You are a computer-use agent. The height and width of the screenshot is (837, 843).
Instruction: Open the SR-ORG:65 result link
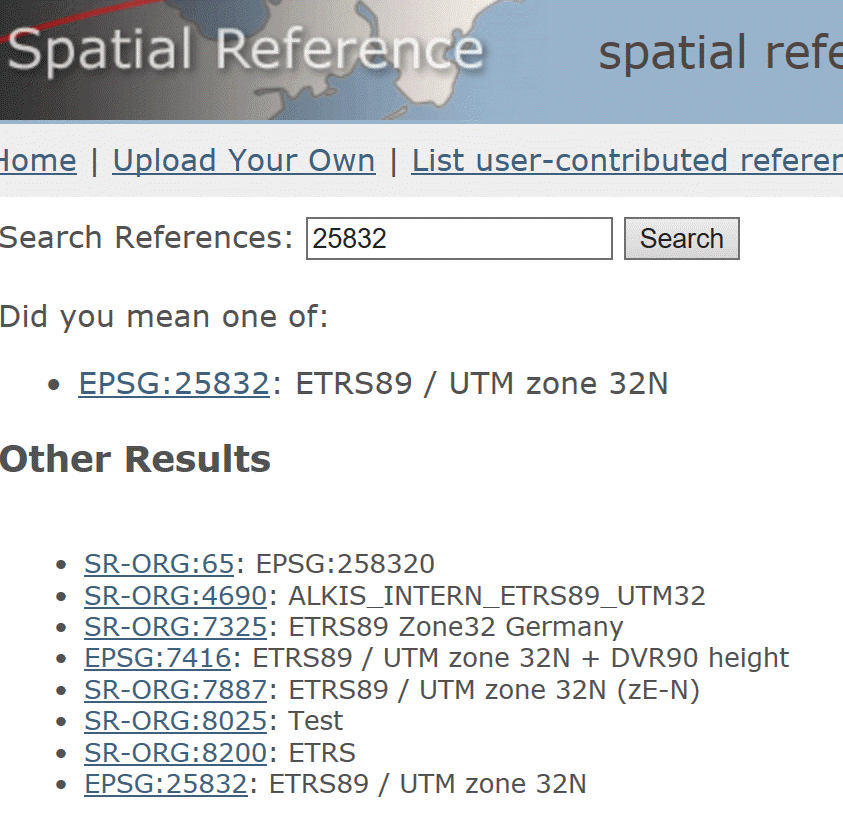point(161,564)
